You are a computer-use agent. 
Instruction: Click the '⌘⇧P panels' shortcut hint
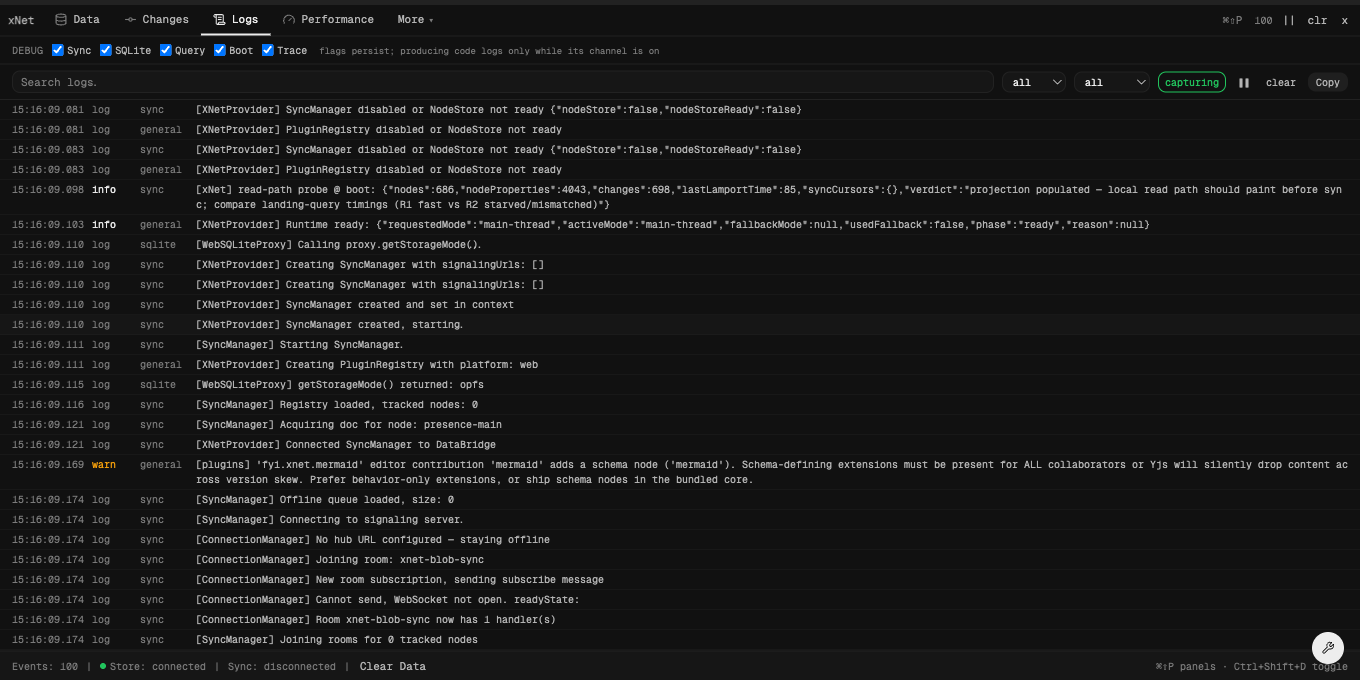[1186, 666]
